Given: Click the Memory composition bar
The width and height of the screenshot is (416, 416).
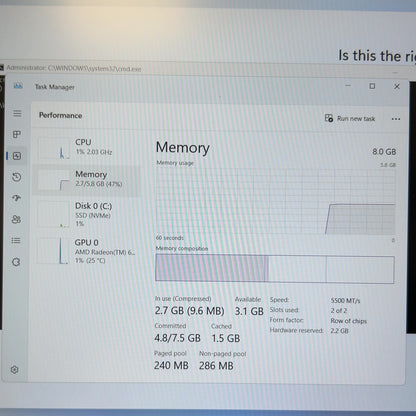Looking at the screenshot, I should 275,268.
